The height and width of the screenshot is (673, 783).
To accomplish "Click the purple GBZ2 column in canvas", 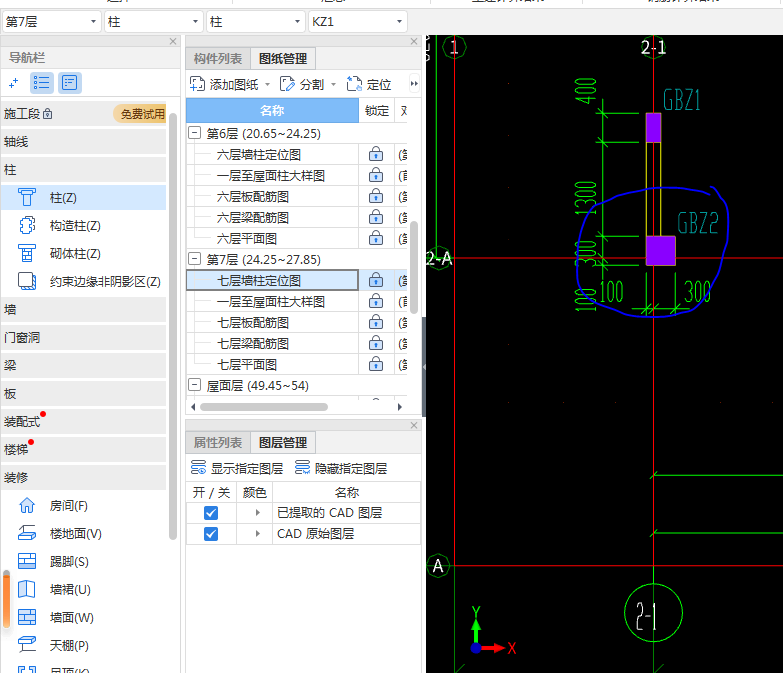I will [x=661, y=251].
